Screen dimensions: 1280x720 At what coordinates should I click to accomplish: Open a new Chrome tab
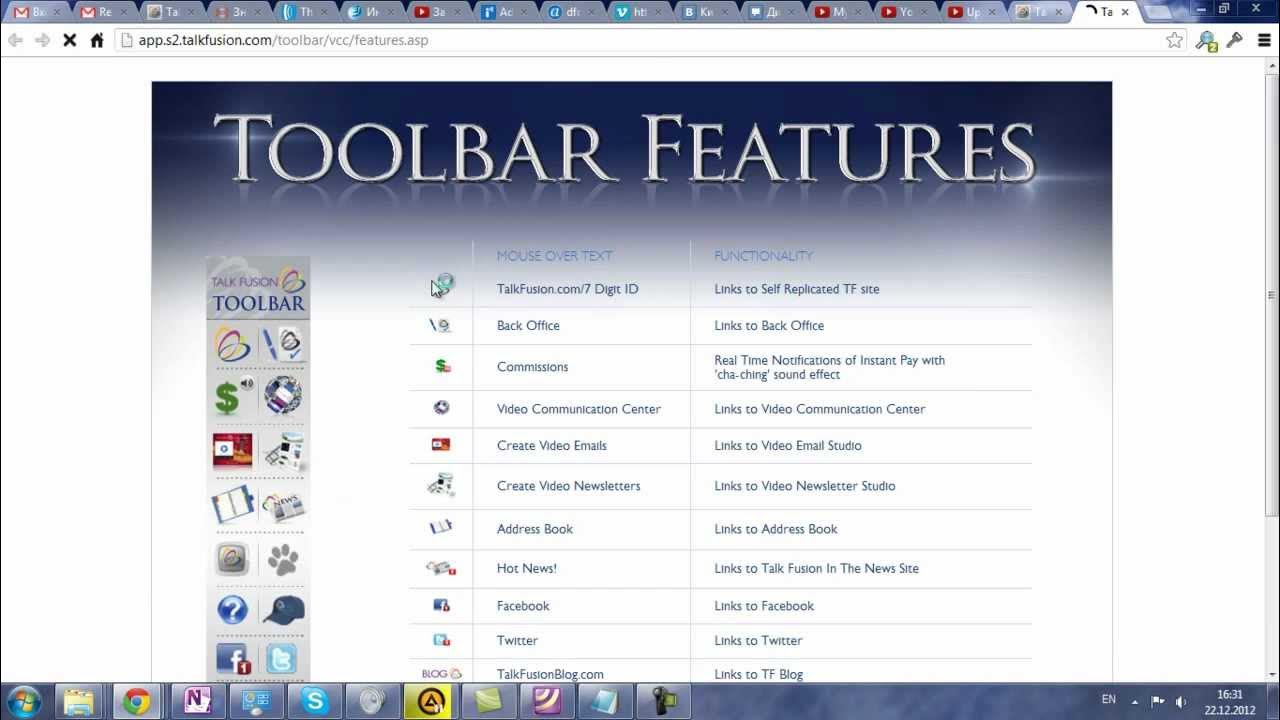(x=1158, y=12)
